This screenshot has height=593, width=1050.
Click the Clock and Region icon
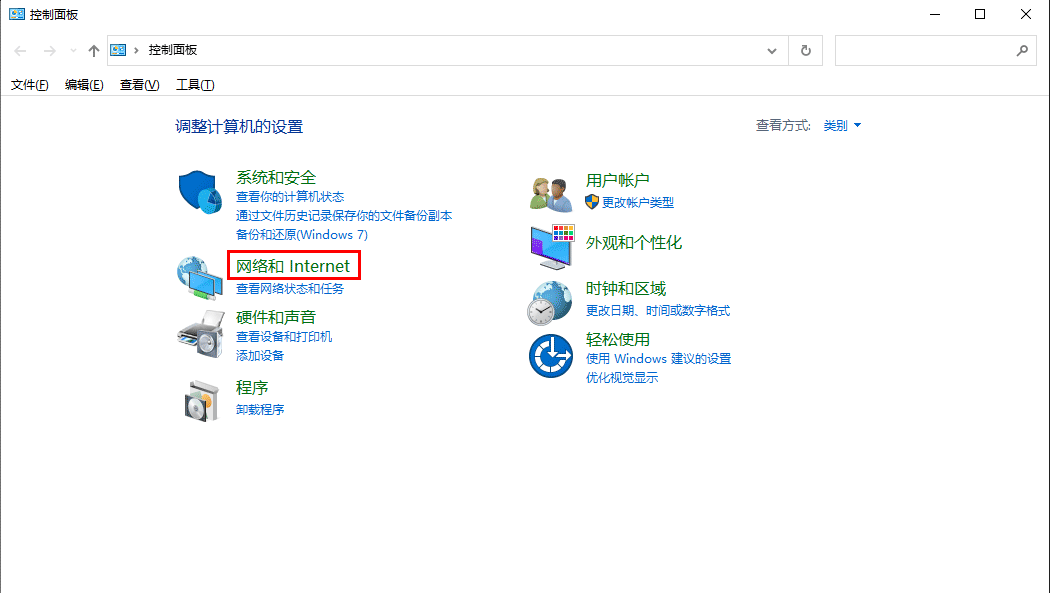tap(550, 302)
